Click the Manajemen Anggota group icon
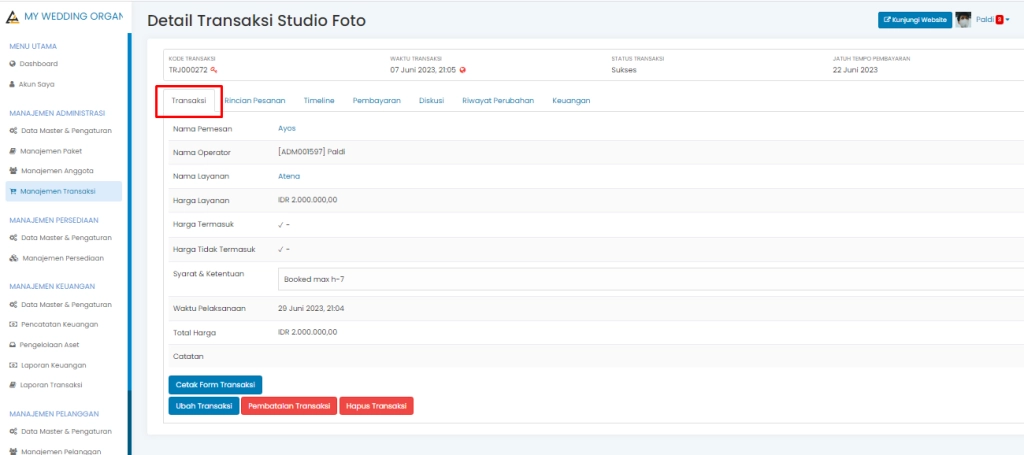Image resolution: width=1024 pixels, height=455 pixels. click(12, 170)
